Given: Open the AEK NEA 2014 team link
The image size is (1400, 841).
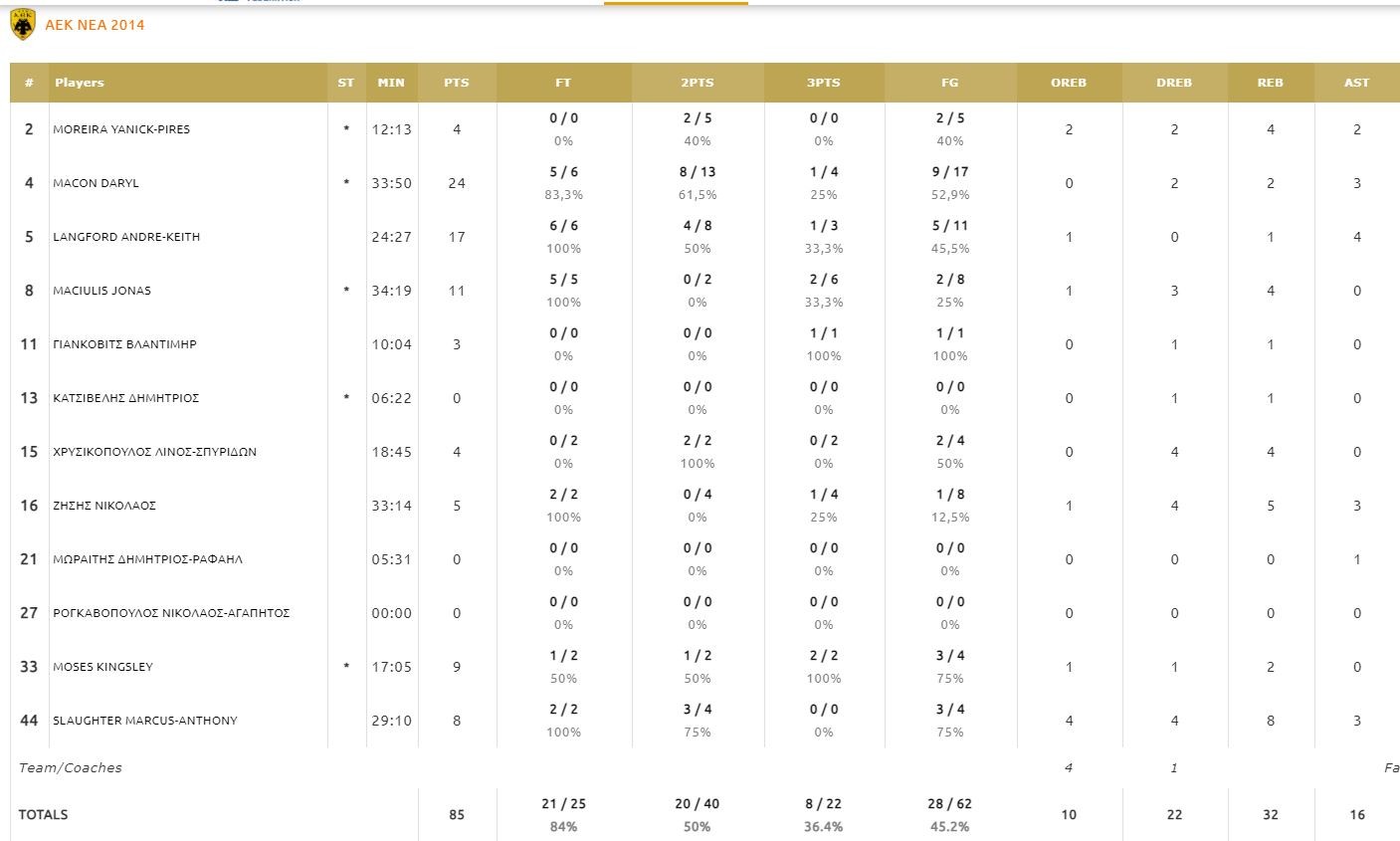Looking at the screenshot, I should 95,25.
